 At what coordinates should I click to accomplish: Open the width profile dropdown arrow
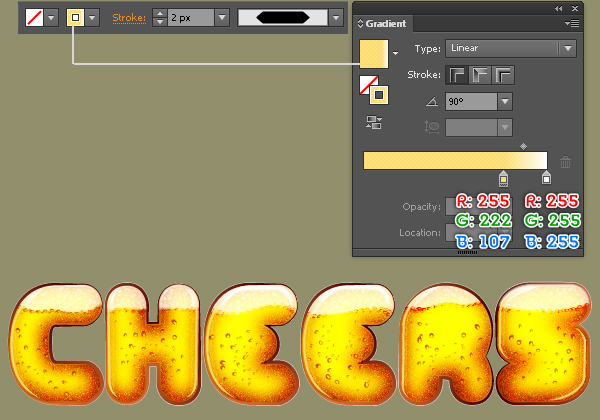[x=336, y=18]
